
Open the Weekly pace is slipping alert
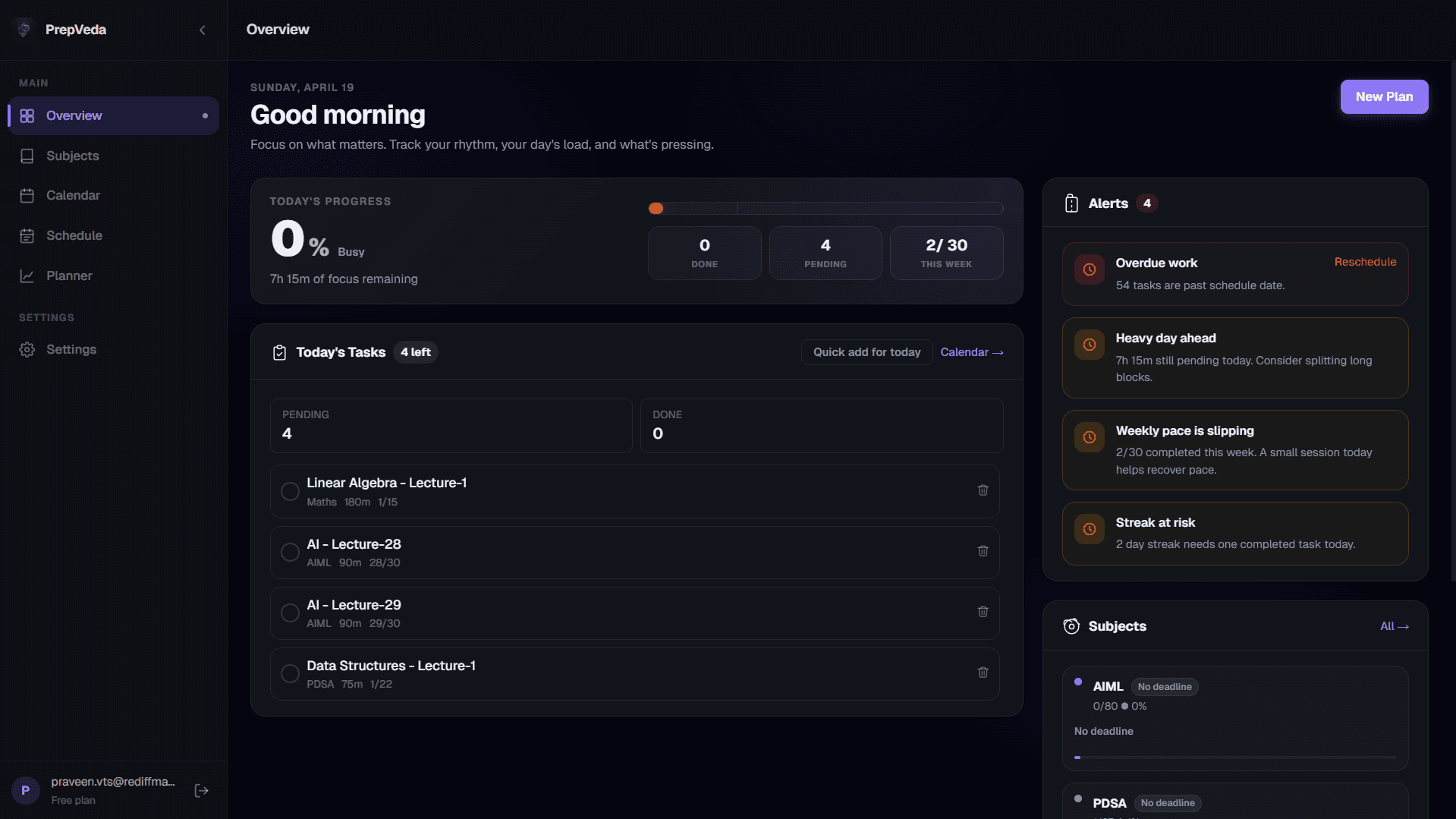coord(1235,450)
